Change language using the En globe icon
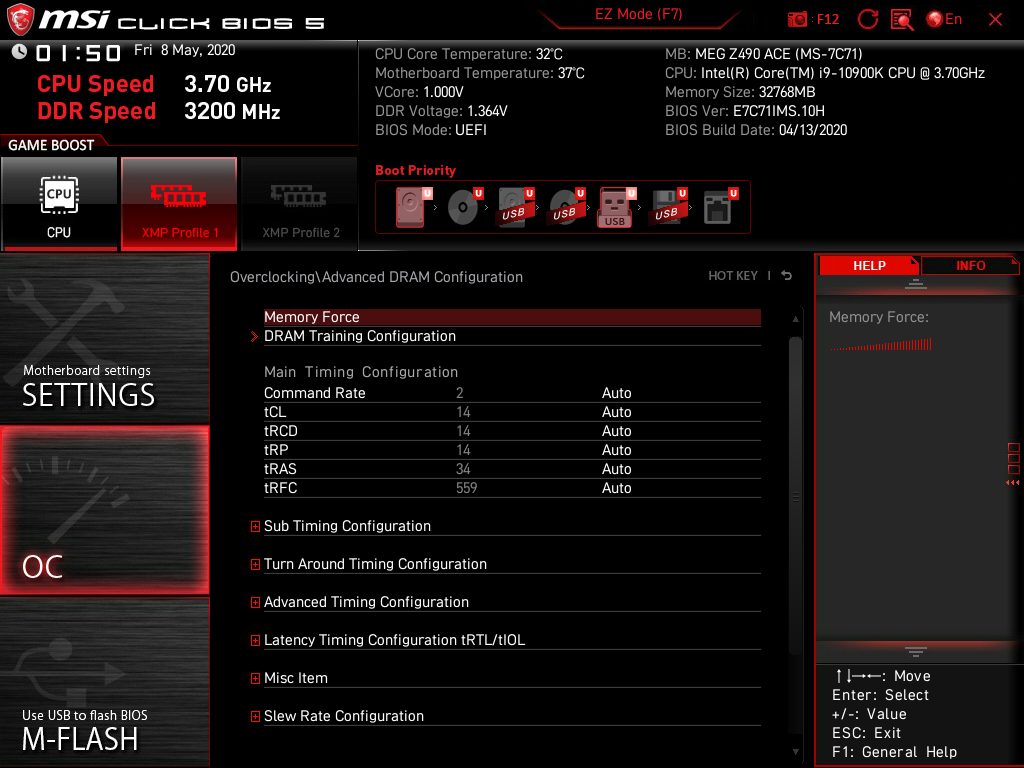The height and width of the screenshot is (768, 1024). tap(944, 20)
